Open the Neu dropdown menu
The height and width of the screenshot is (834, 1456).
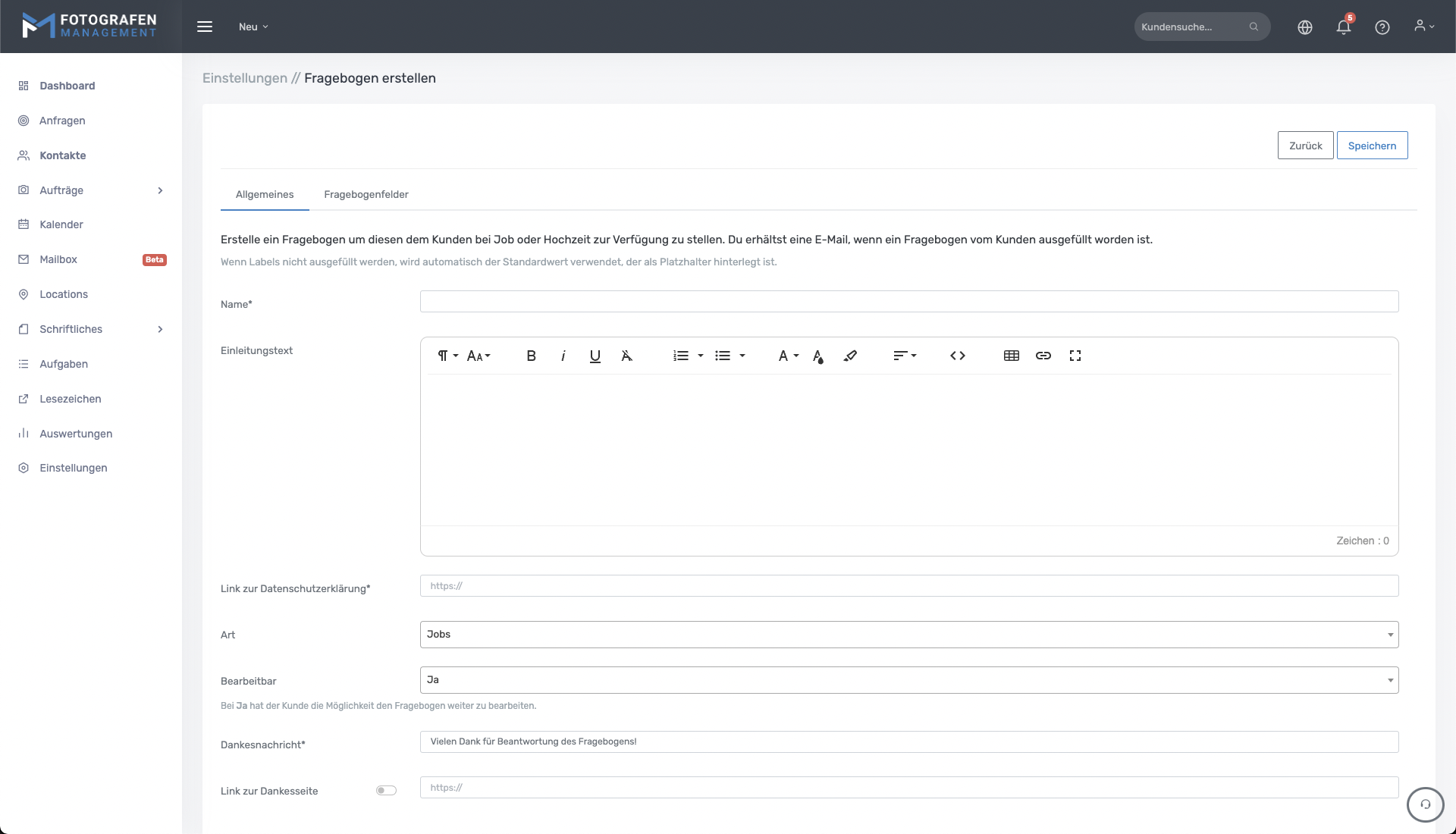(253, 27)
